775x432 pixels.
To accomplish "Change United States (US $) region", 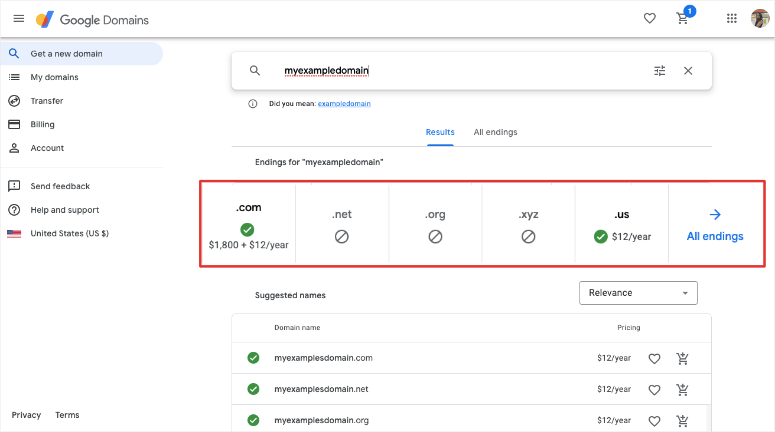I will click(69, 233).
